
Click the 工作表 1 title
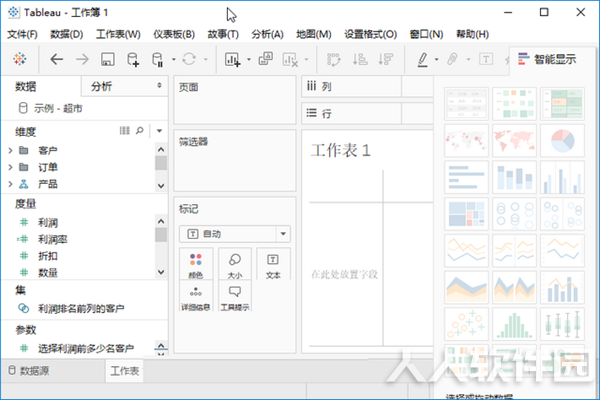340,150
